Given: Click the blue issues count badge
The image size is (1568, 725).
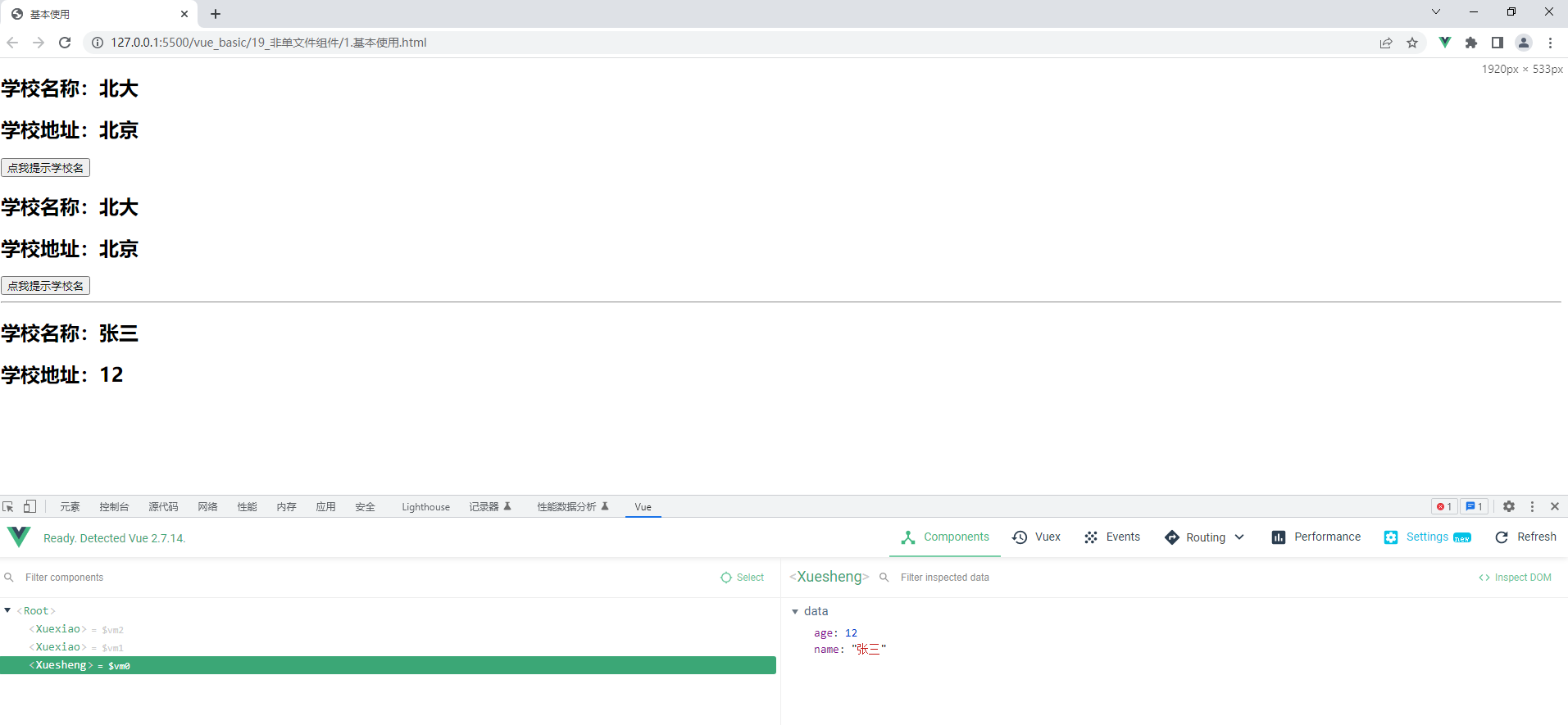Looking at the screenshot, I should [x=1474, y=507].
